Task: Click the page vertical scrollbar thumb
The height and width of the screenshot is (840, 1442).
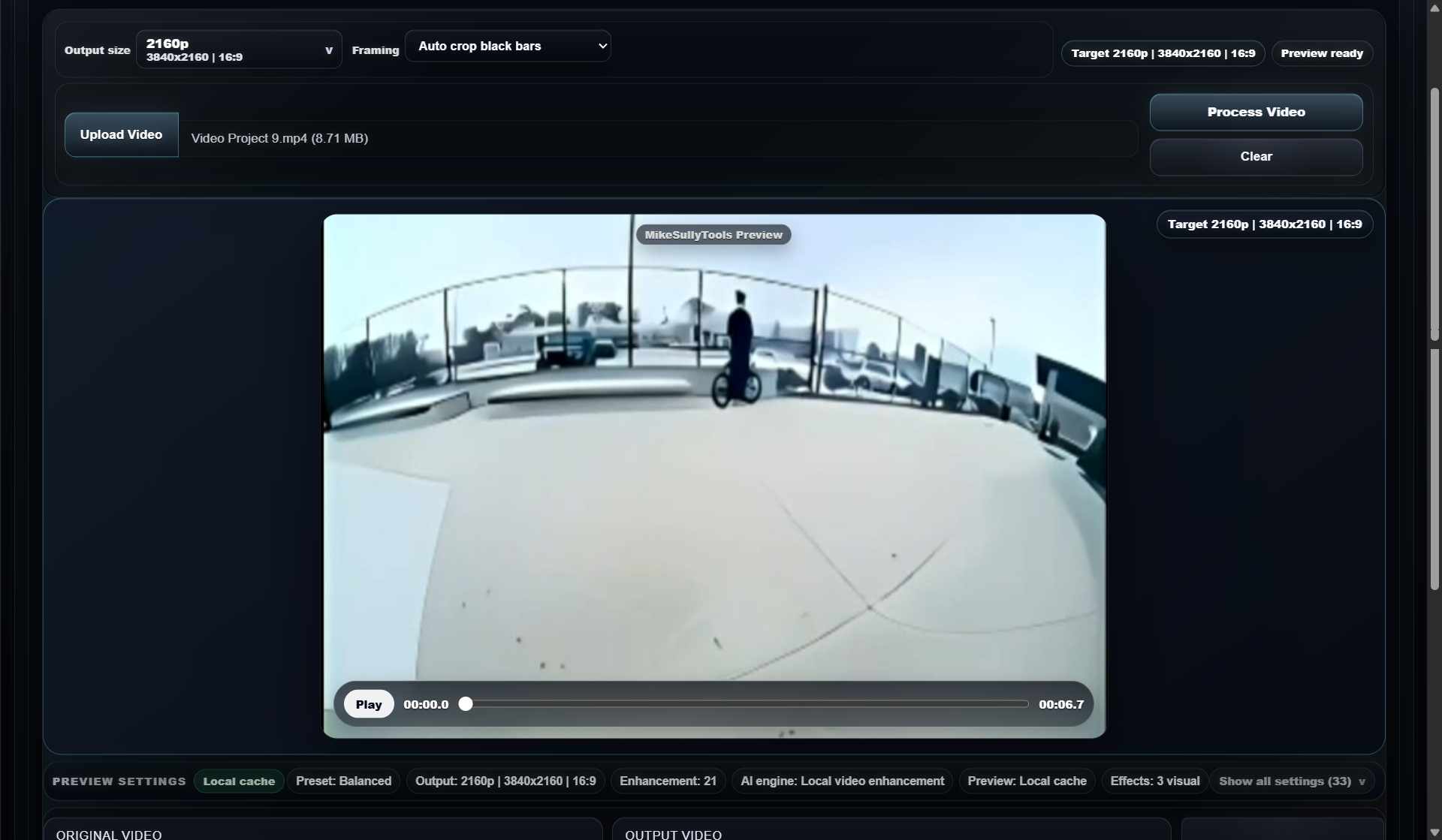Action: (1434, 338)
